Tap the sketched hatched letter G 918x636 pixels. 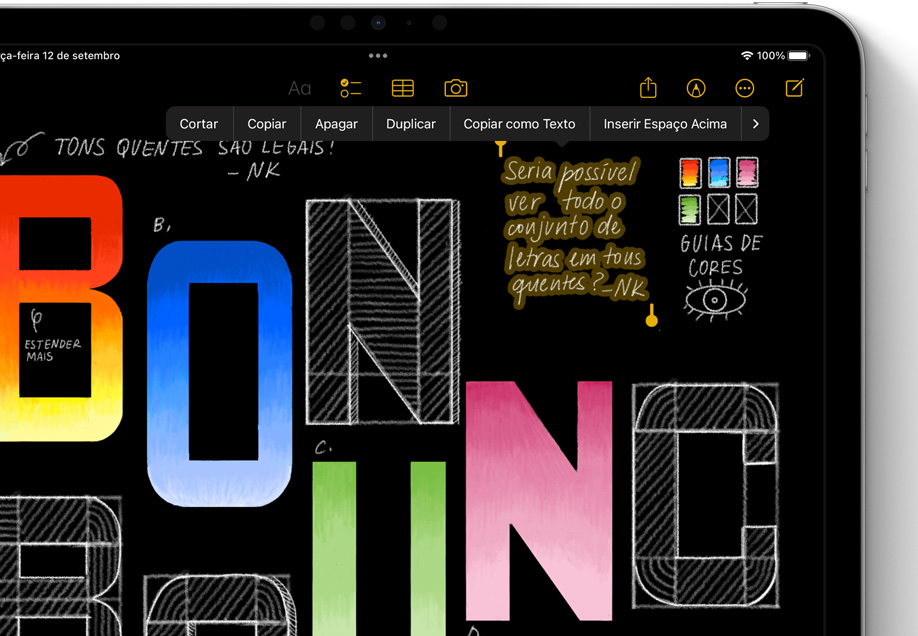(705, 495)
